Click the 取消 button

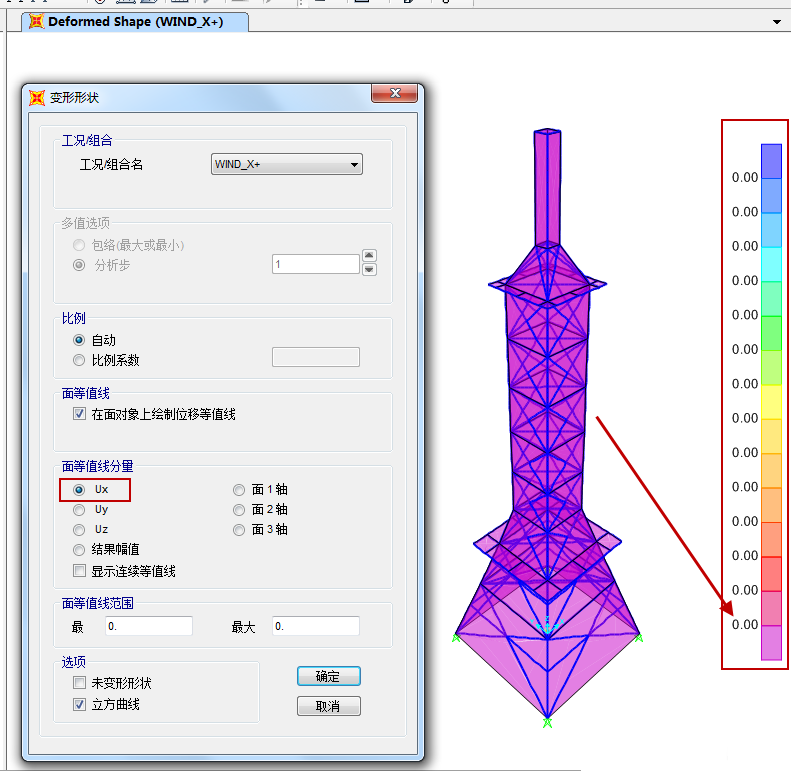tap(328, 706)
